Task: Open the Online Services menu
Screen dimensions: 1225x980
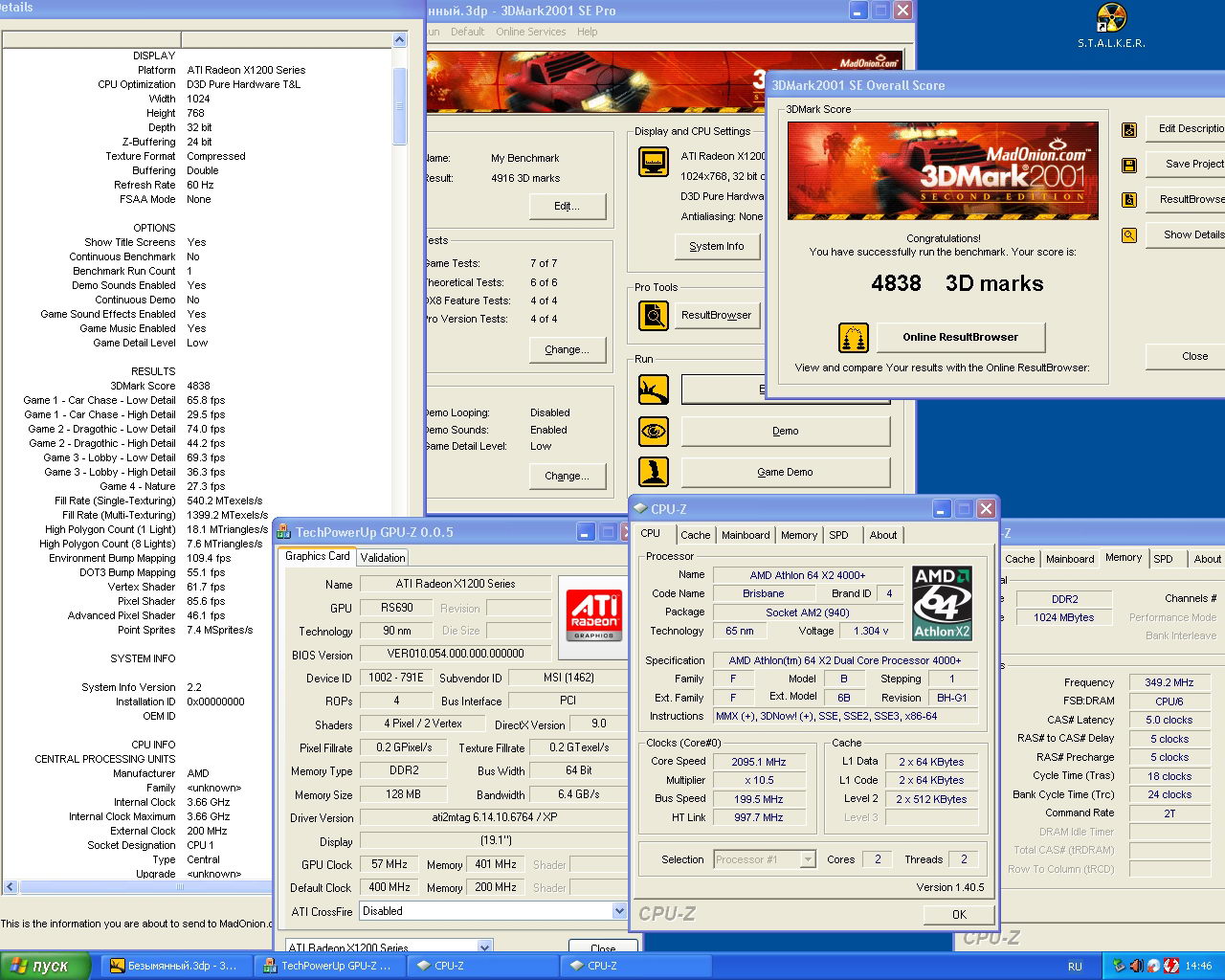Action: [x=531, y=32]
